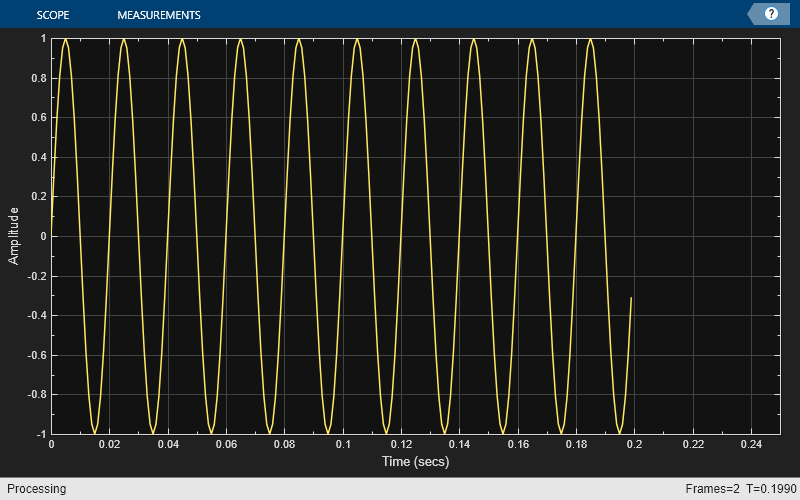Click the 0.06 tick on time axis
This screenshot has height=500, width=800.
(x=226, y=444)
